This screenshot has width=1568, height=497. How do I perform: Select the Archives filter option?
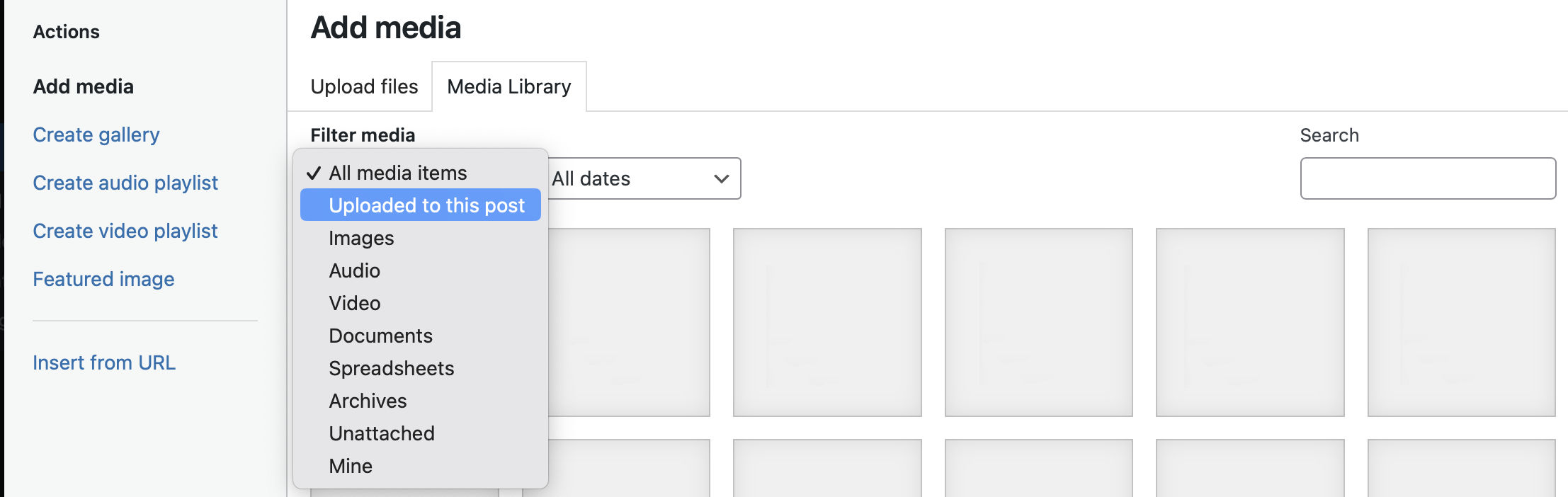pos(367,401)
